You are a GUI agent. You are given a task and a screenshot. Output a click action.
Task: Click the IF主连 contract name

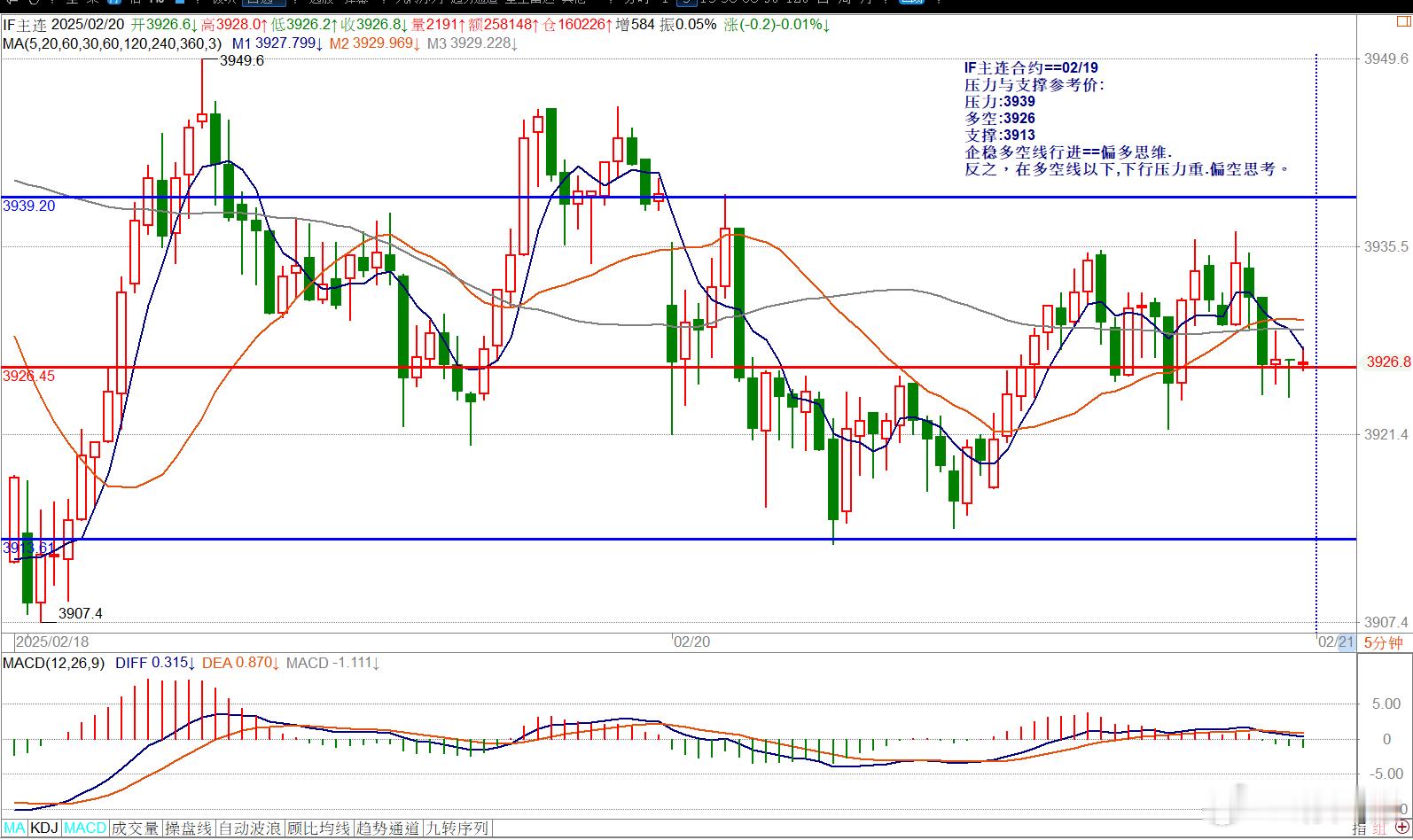pyautogui.click(x=24, y=25)
